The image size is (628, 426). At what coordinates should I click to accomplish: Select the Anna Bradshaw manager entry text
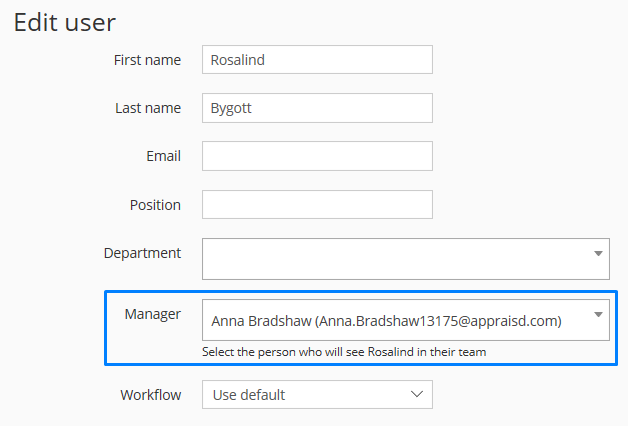coord(386,321)
